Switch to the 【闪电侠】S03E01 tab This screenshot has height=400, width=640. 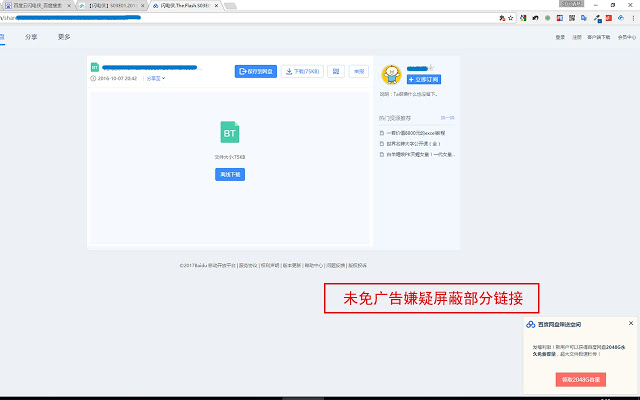(x=111, y=6)
